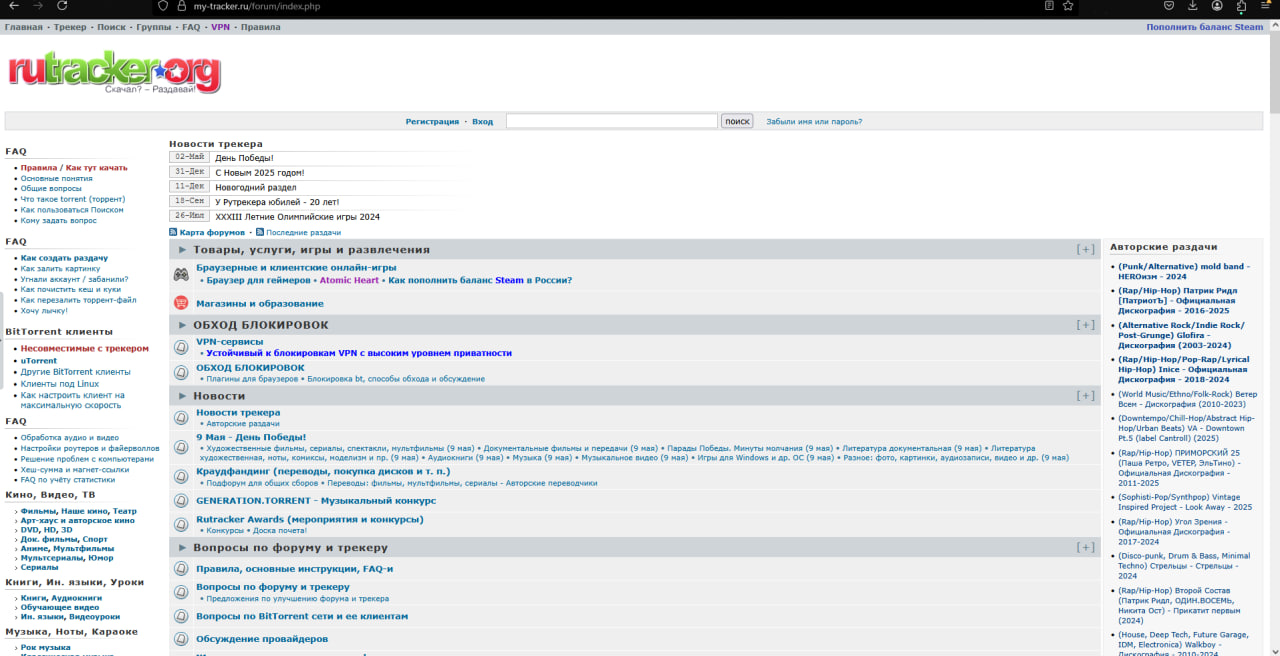The image size is (1280, 656).
Task: Click the feed icon beside Карта форумов
Action: coord(173,232)
